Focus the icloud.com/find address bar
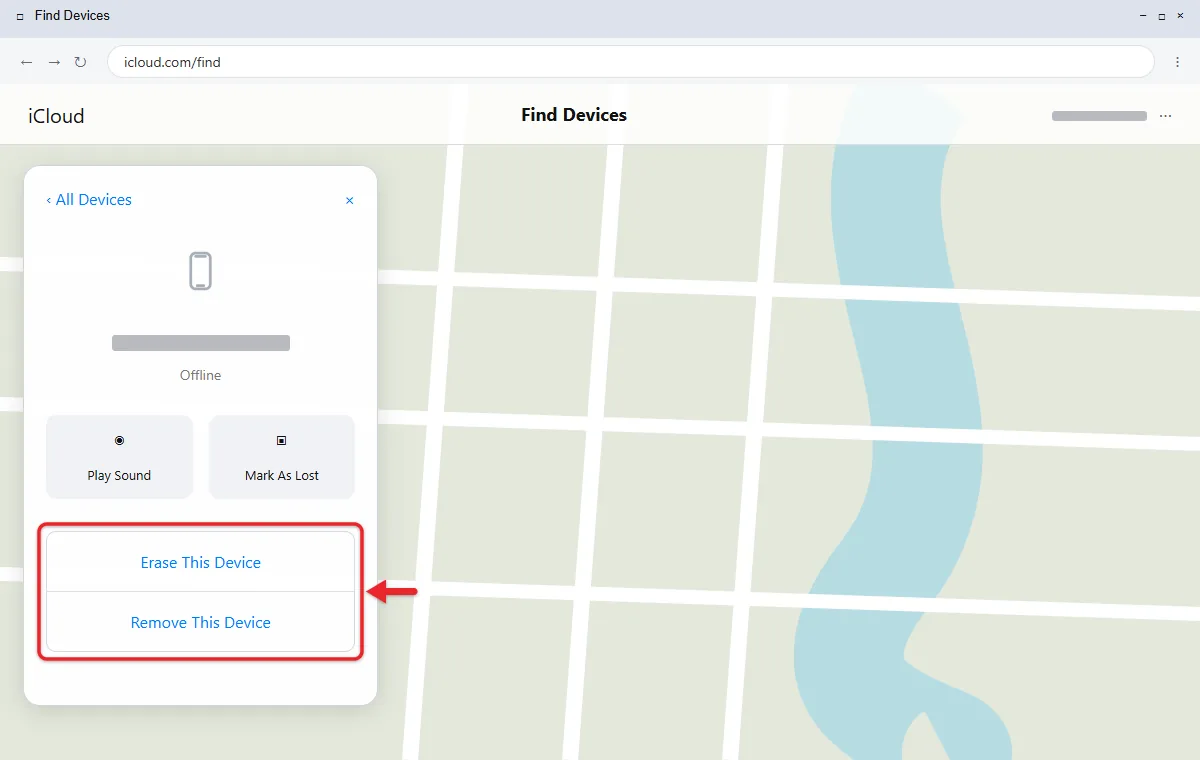 (x=631, y=62)
